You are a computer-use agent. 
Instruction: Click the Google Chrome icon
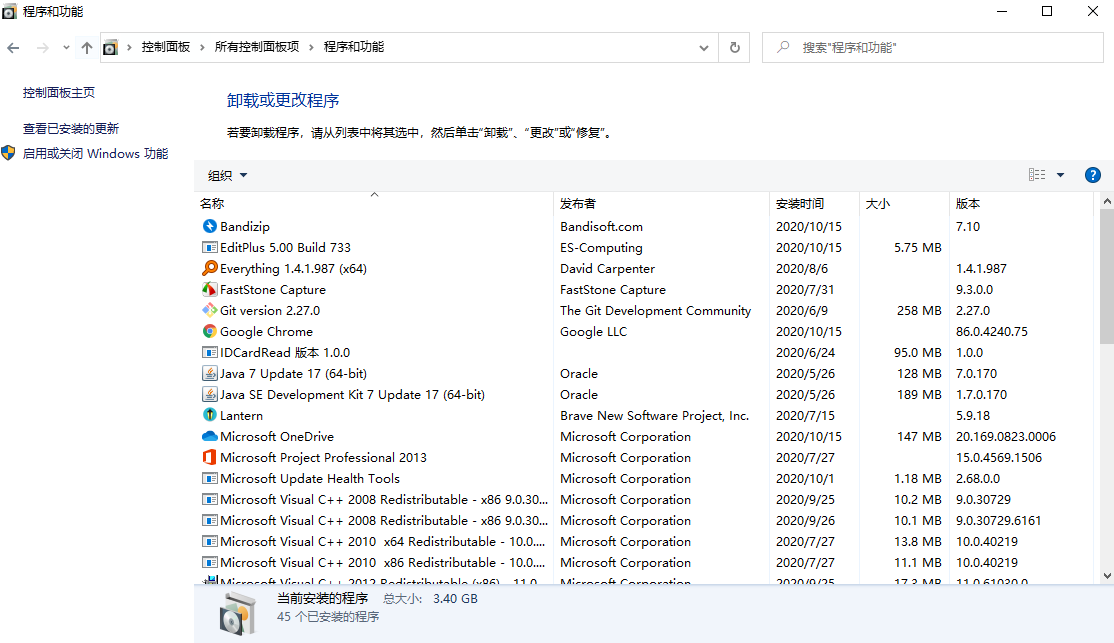(x=210, y=331)
